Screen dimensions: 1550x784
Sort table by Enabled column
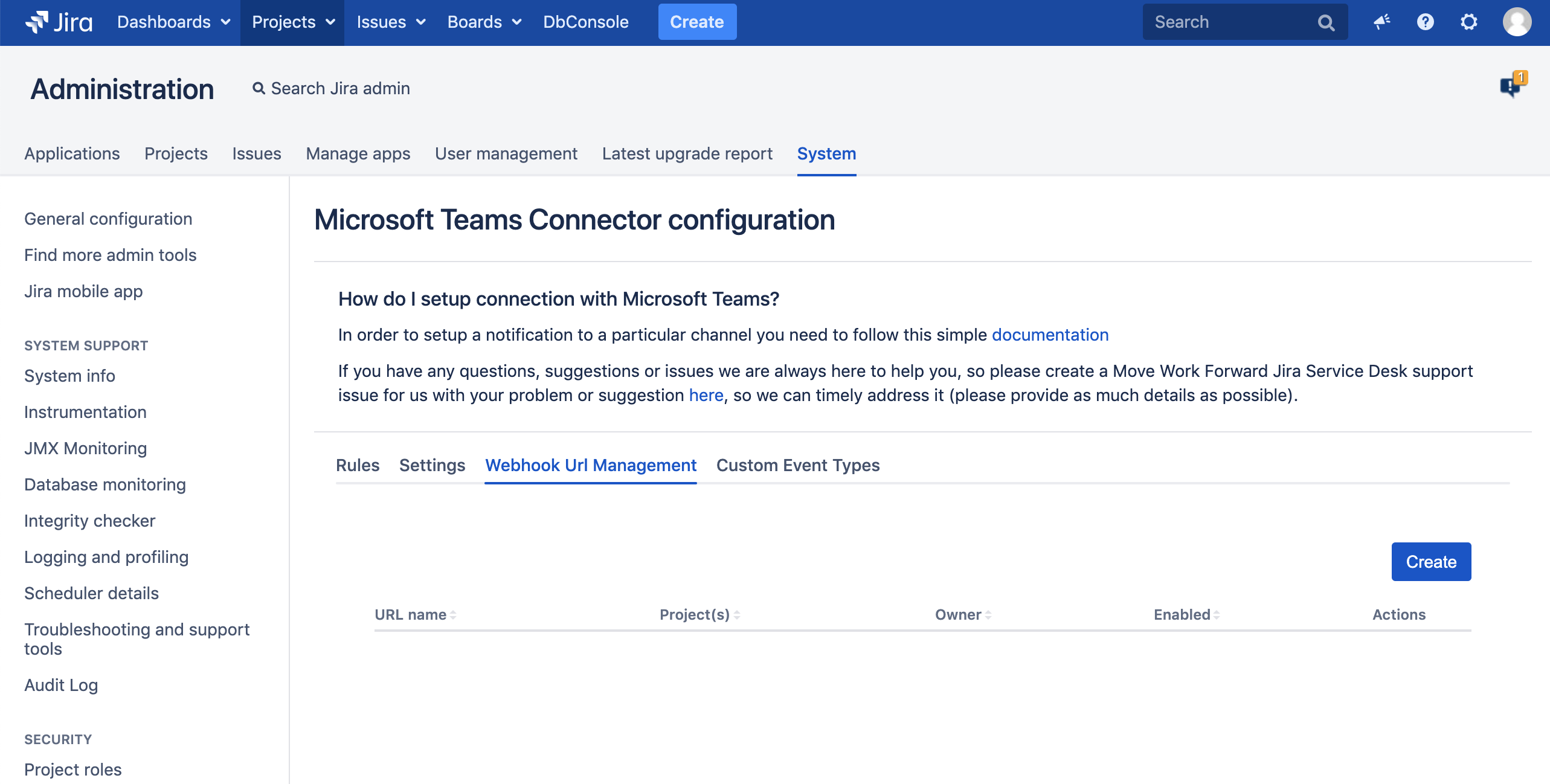(x=1216, y=615)
